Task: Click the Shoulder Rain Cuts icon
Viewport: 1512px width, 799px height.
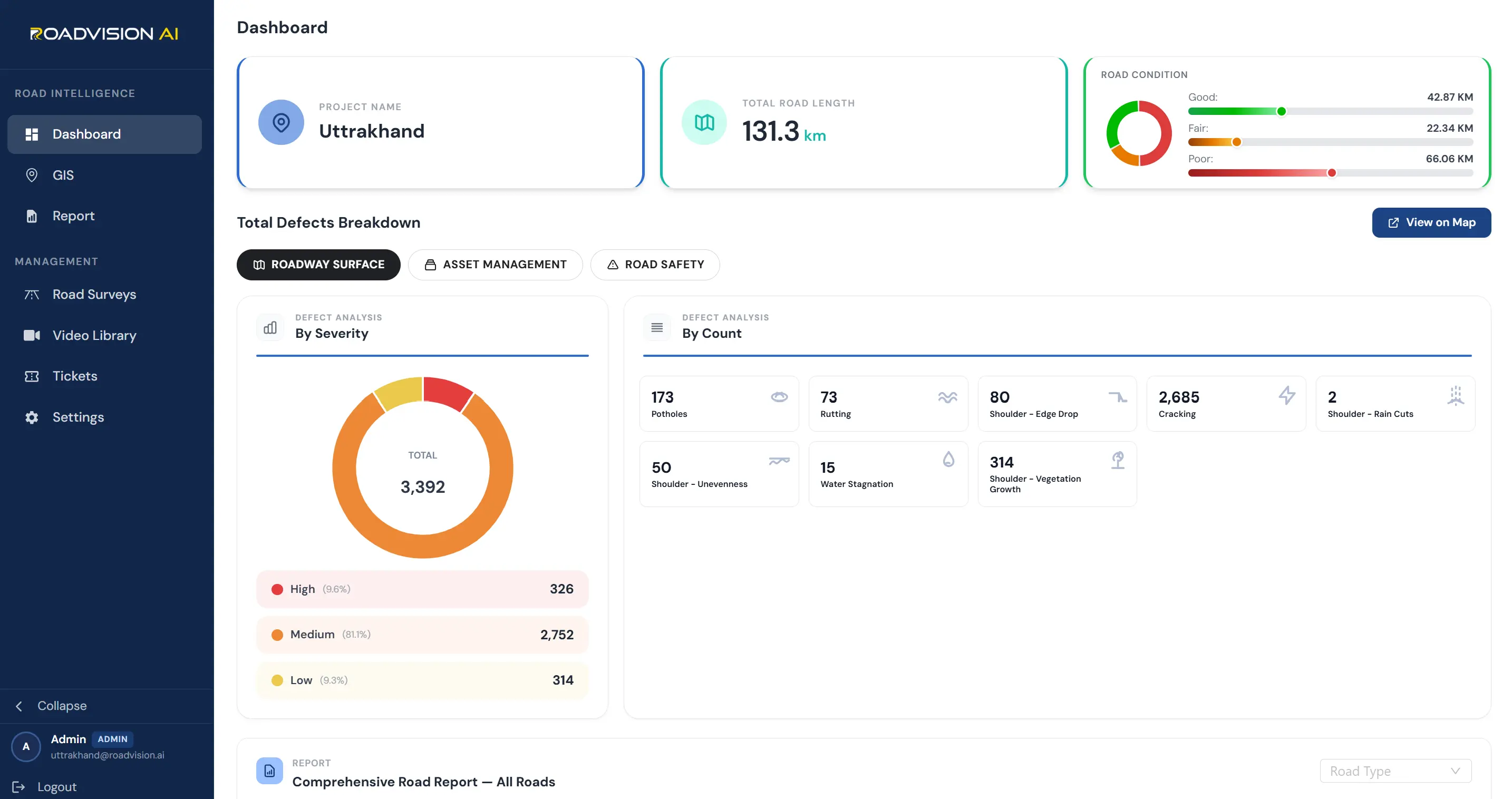Action: pyautogui.click(x=1456, y=395)
